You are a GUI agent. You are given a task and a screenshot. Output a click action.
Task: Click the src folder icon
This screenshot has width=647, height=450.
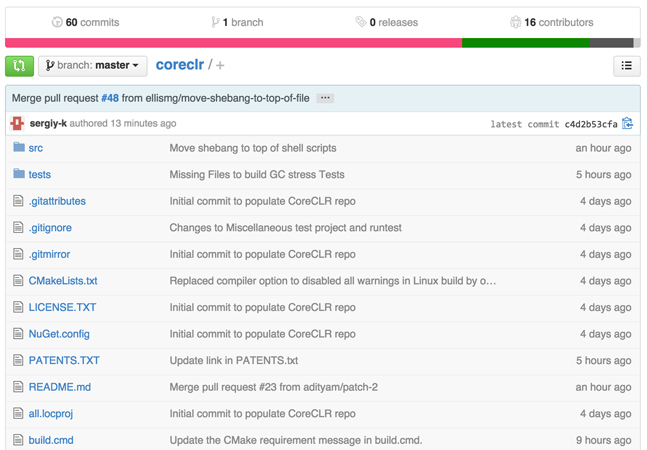19,147
